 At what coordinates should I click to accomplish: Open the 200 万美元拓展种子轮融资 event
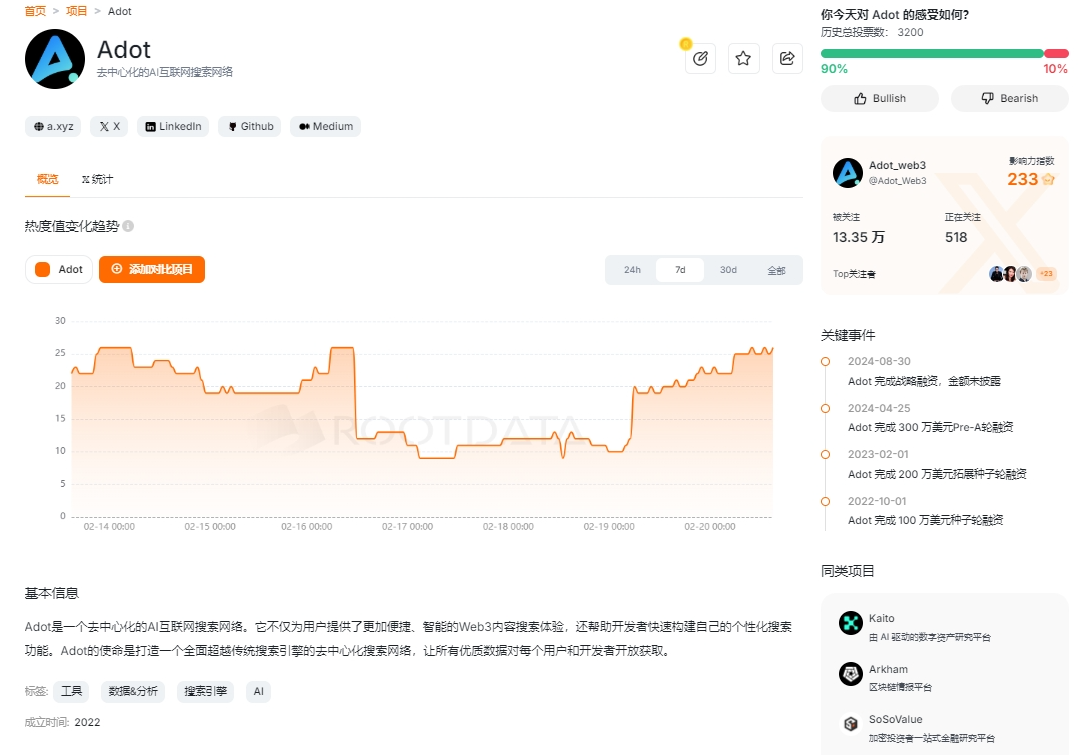pyautogui.click(x=937, y=474)
